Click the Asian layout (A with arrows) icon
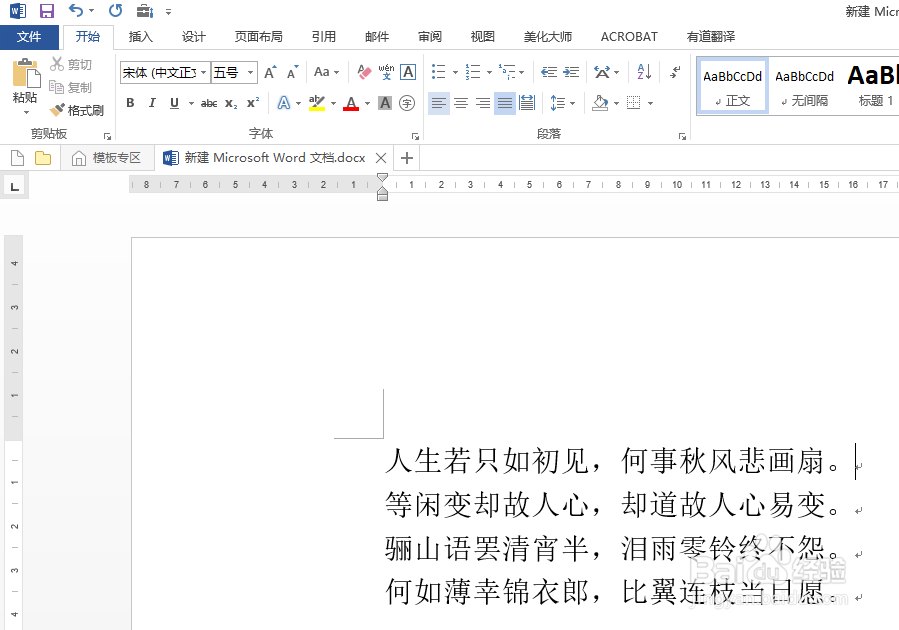Screen dimensions: 899x630 click(x=602, y=72)
